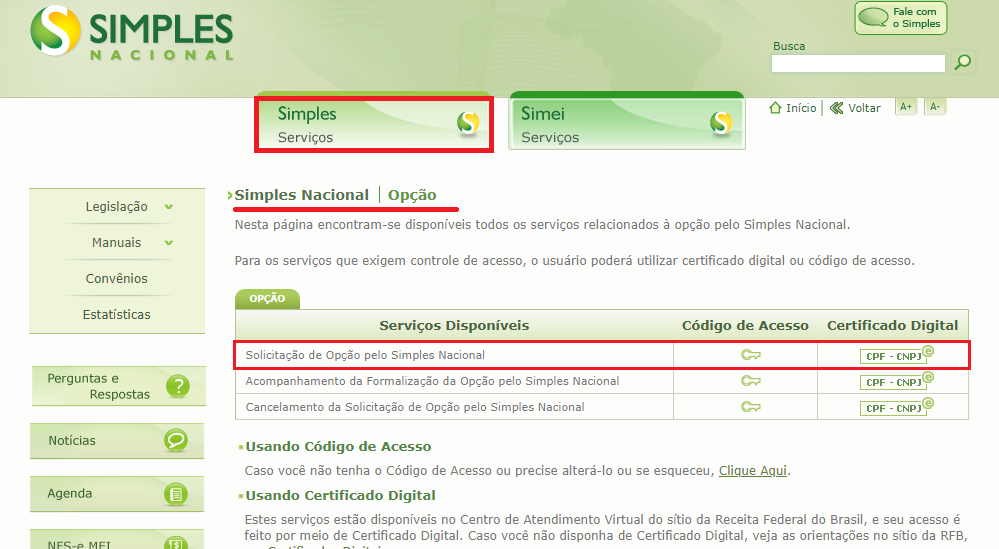
Task: Open Estatísticas in the sidebar
Action: pos(117,315)
